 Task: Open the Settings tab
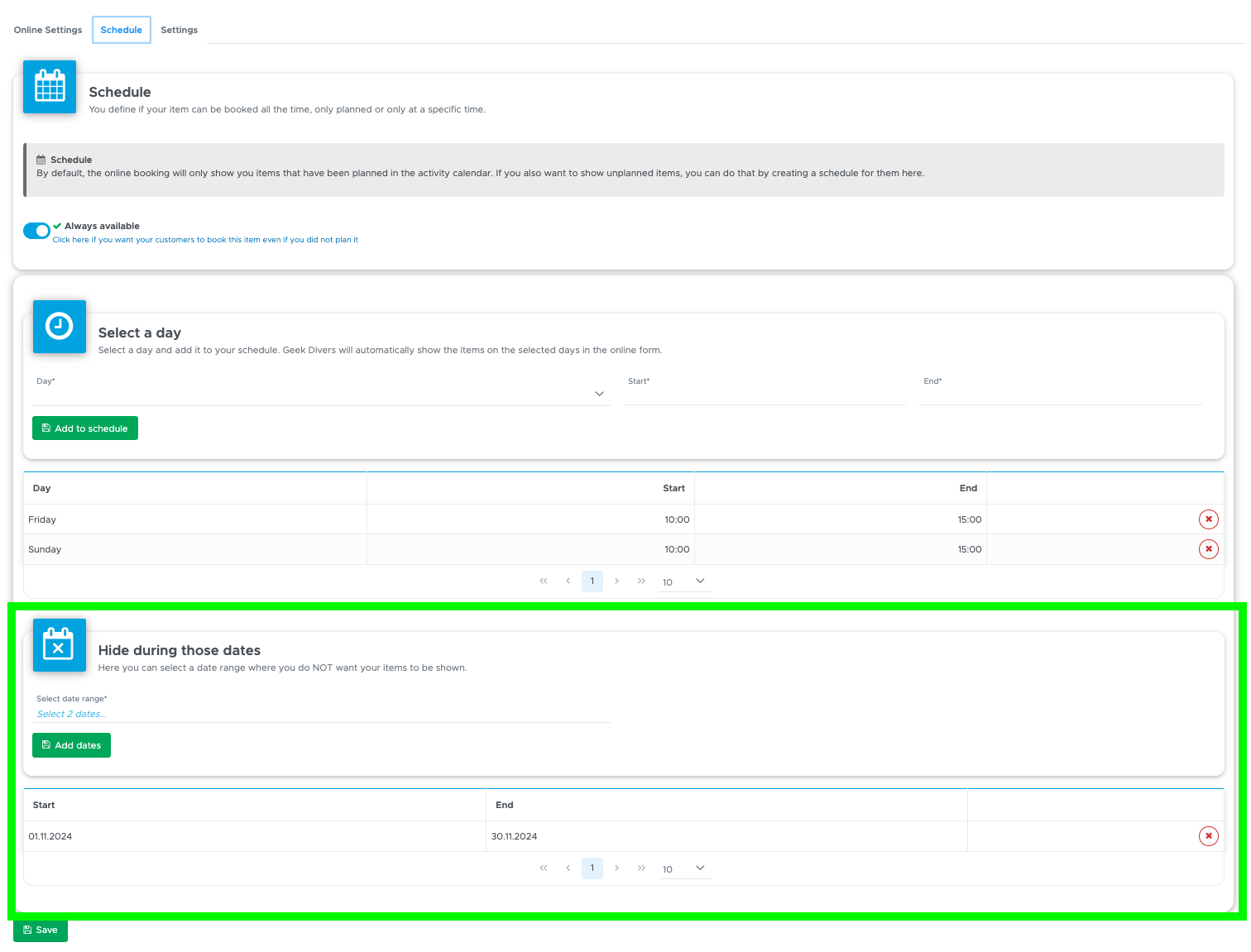coord(180,30)
